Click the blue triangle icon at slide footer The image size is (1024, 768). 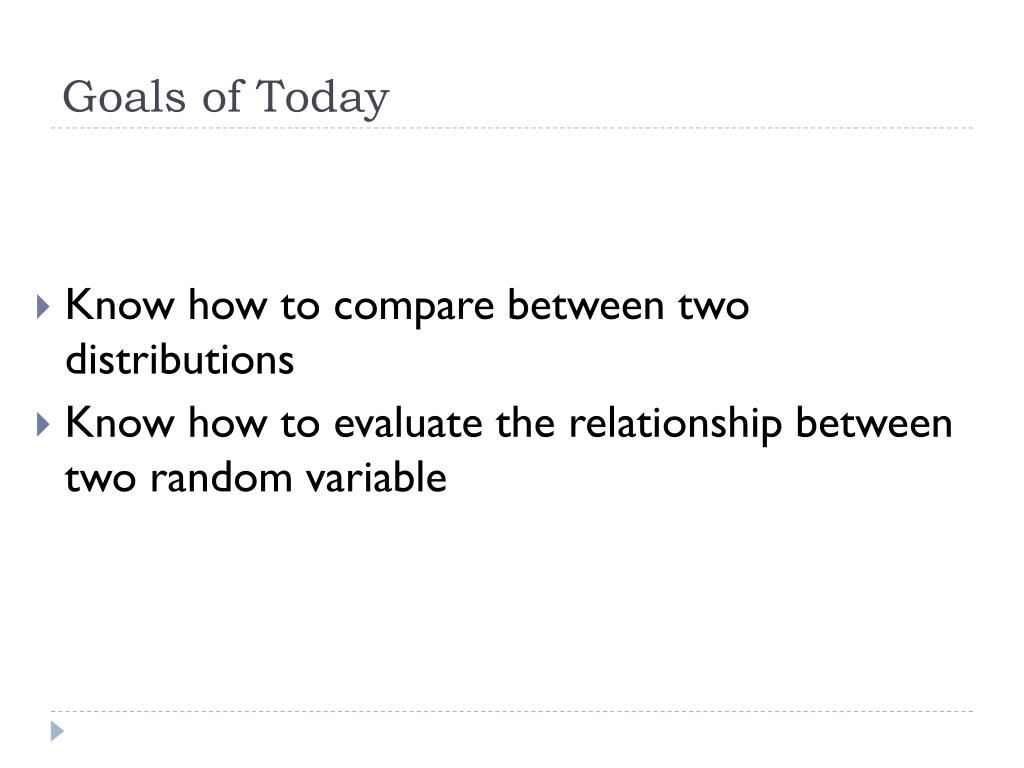coord(57,731)
